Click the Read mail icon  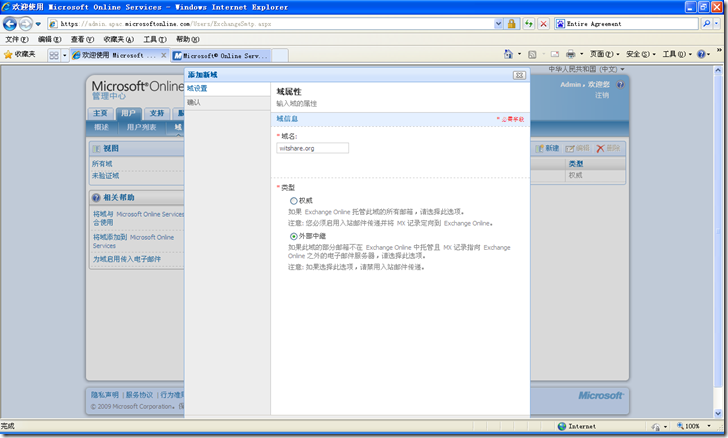(x=555, y=54)
